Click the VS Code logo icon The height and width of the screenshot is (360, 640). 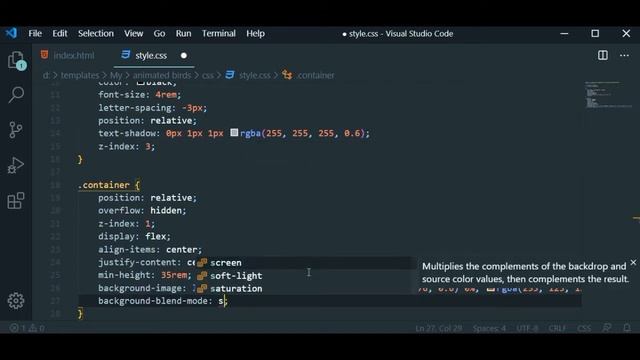(x=11, y=33)
